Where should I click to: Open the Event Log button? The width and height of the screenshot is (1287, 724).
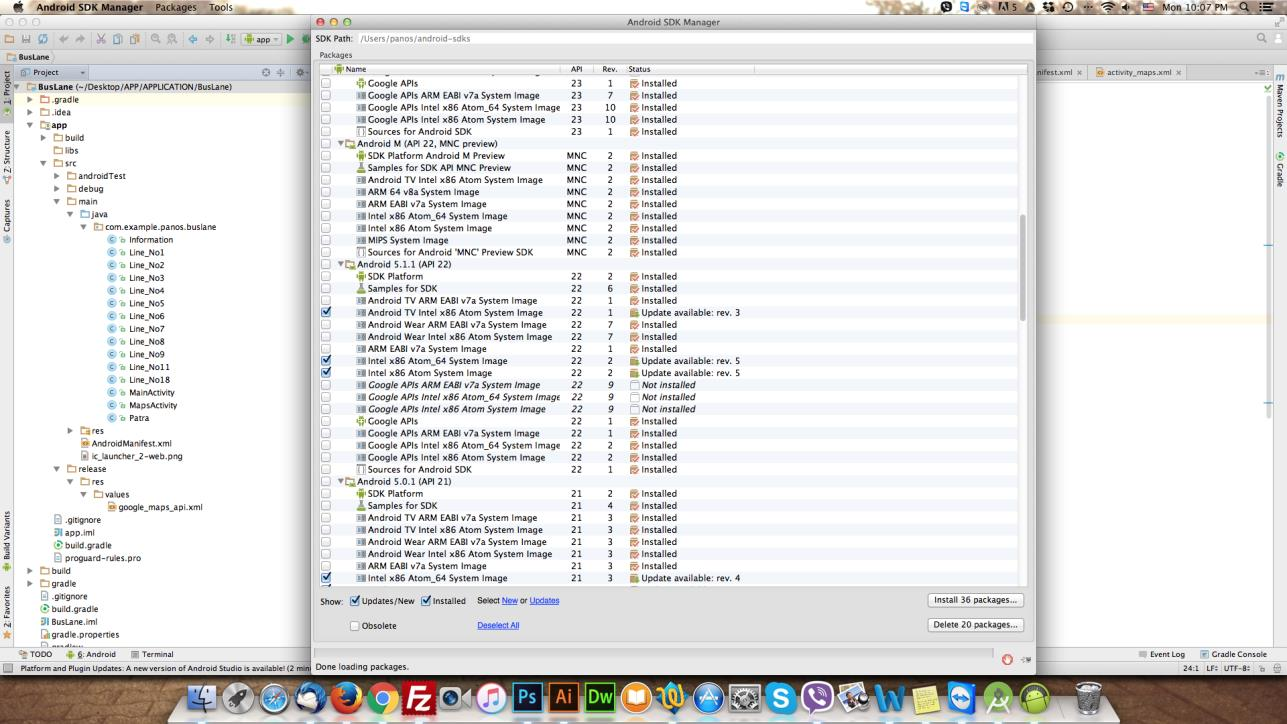point(1161,655)
